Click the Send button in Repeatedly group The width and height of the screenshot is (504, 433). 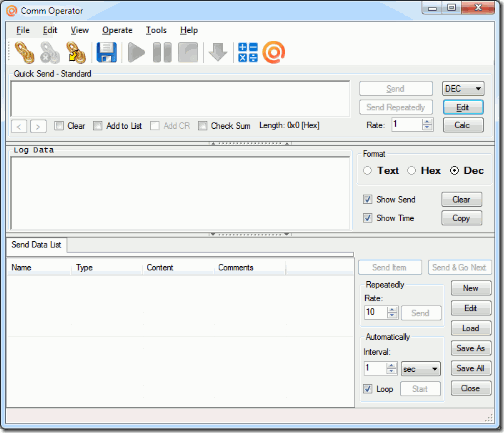coord(421,313)
